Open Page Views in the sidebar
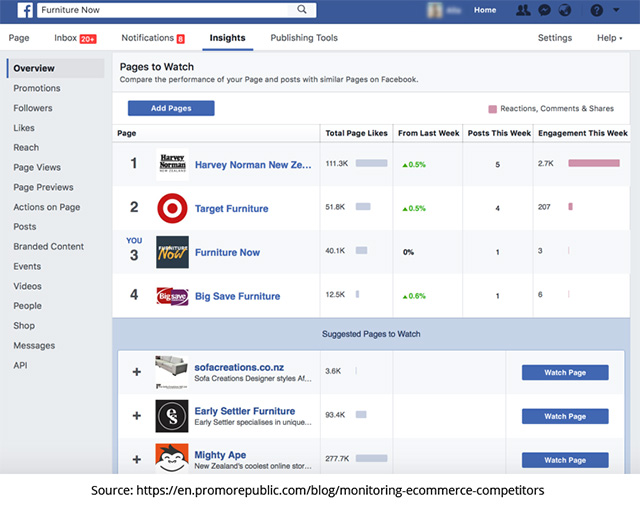 (37, 167)
